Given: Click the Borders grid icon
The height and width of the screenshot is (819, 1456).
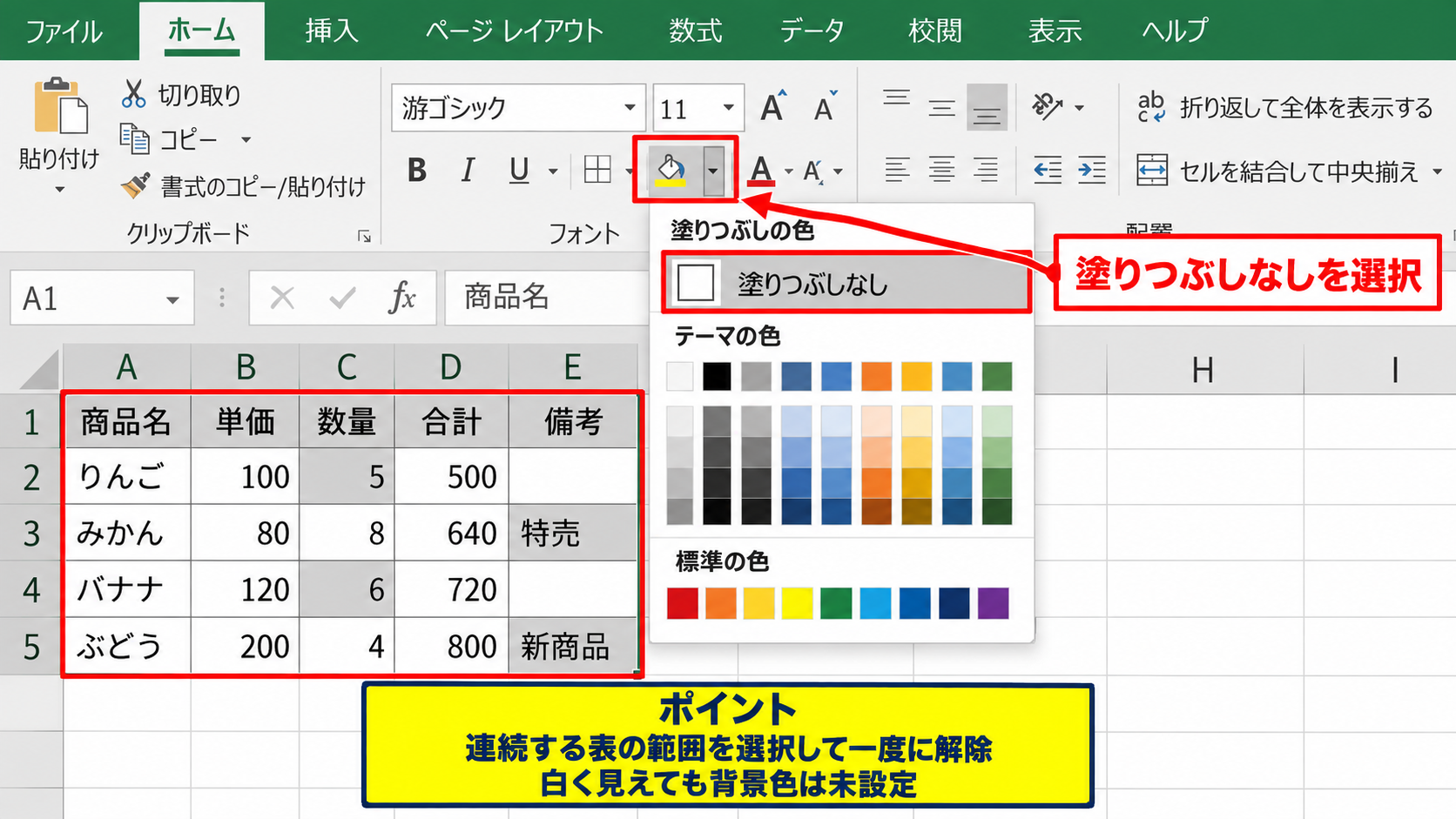Looking at the screenshot, I should pyautogui.click(x=597, y=171).
